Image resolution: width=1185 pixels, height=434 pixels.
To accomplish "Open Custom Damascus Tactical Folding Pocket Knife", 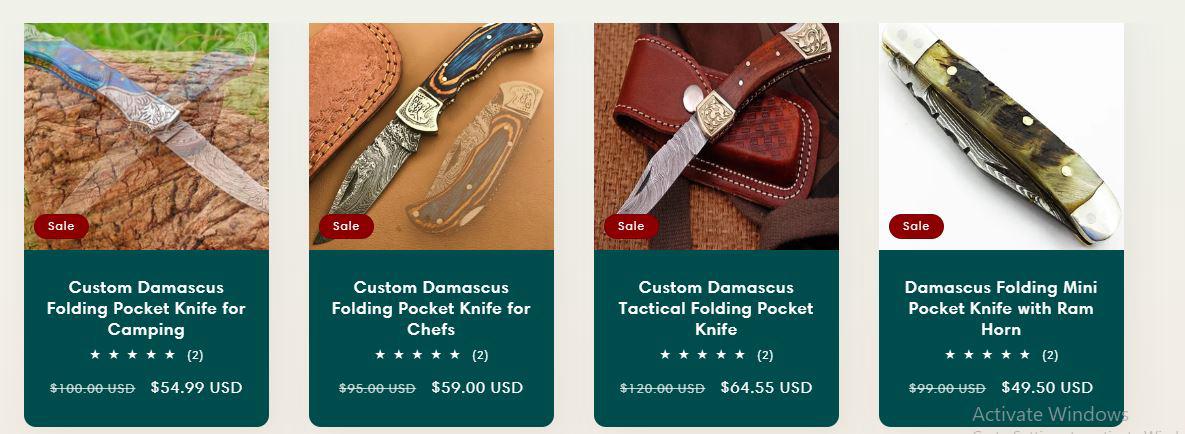I will (716, 308).
